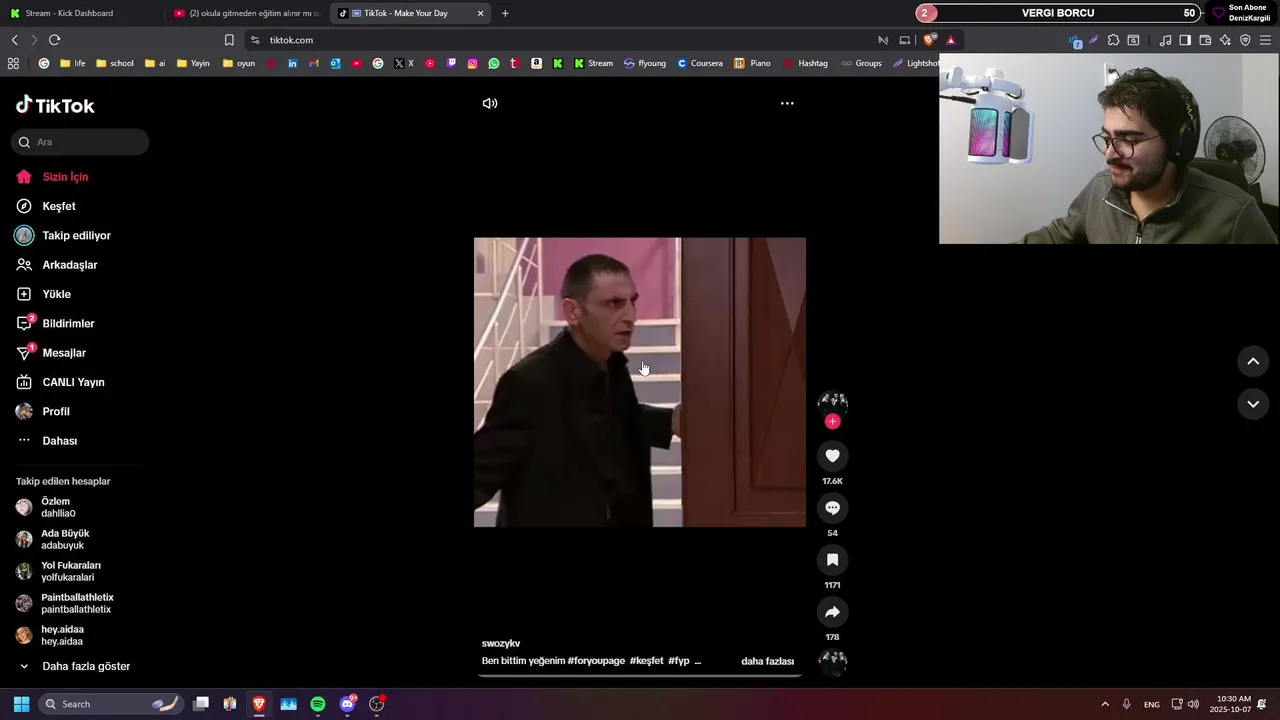Go to the next video with down chevron
The width and height of the screenshot is (1280, 720).
click(1253, 404)
